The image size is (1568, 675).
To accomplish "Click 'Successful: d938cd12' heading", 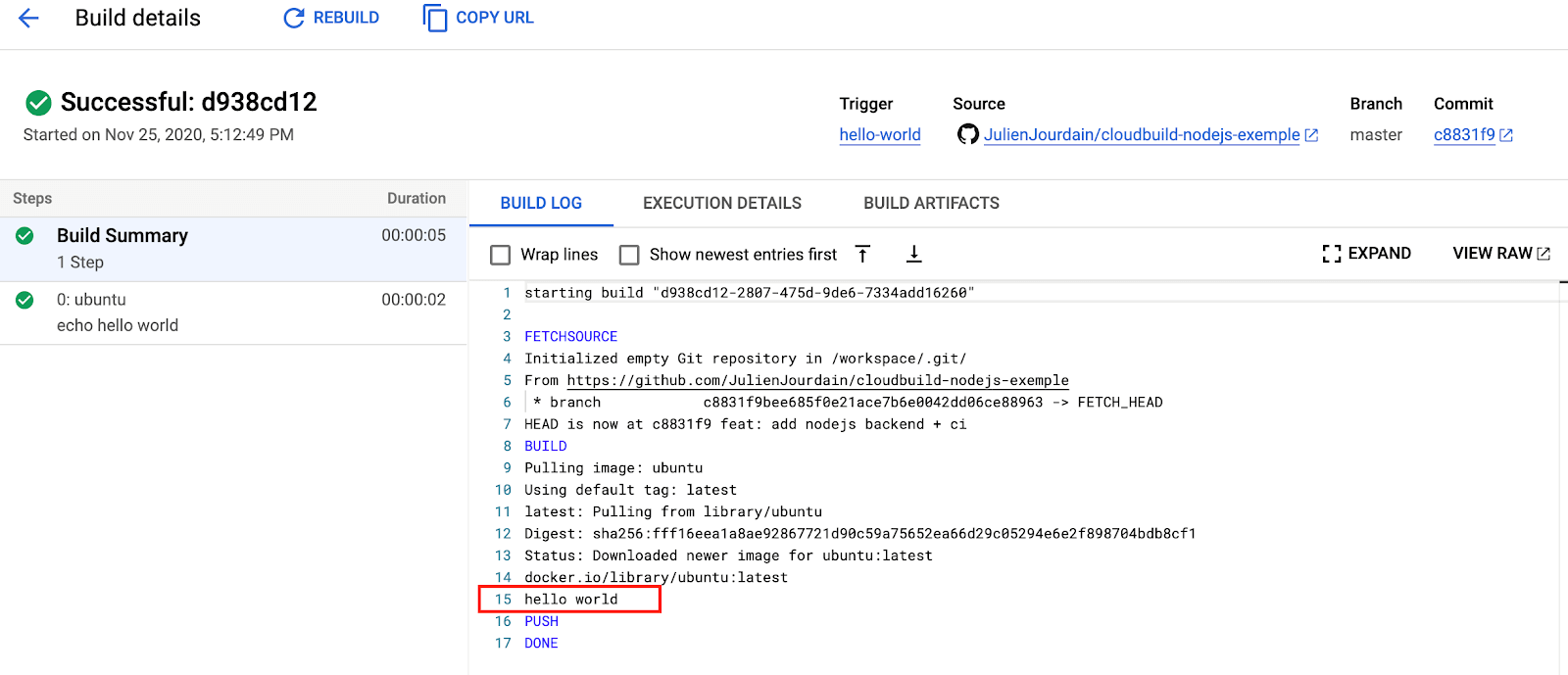I will [x=189, y=102].
